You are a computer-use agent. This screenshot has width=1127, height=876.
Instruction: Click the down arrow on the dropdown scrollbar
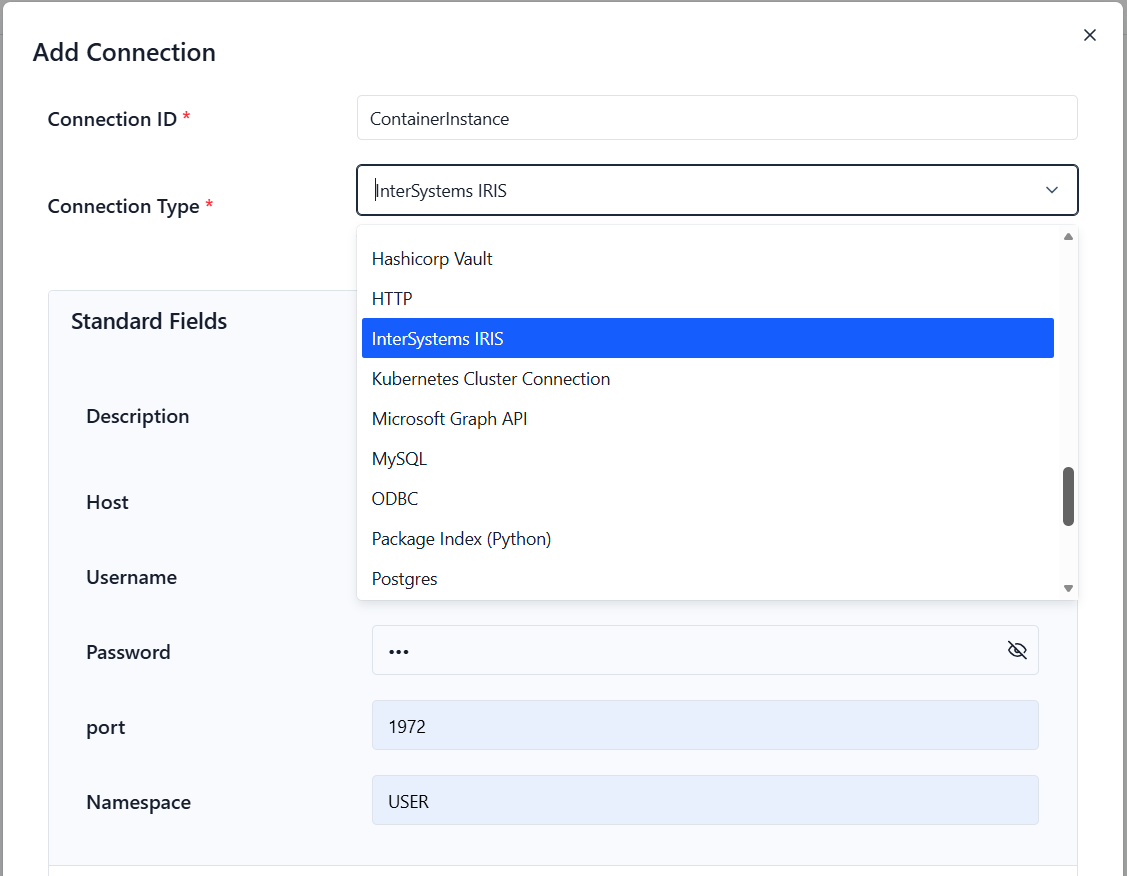[1068, 588]
